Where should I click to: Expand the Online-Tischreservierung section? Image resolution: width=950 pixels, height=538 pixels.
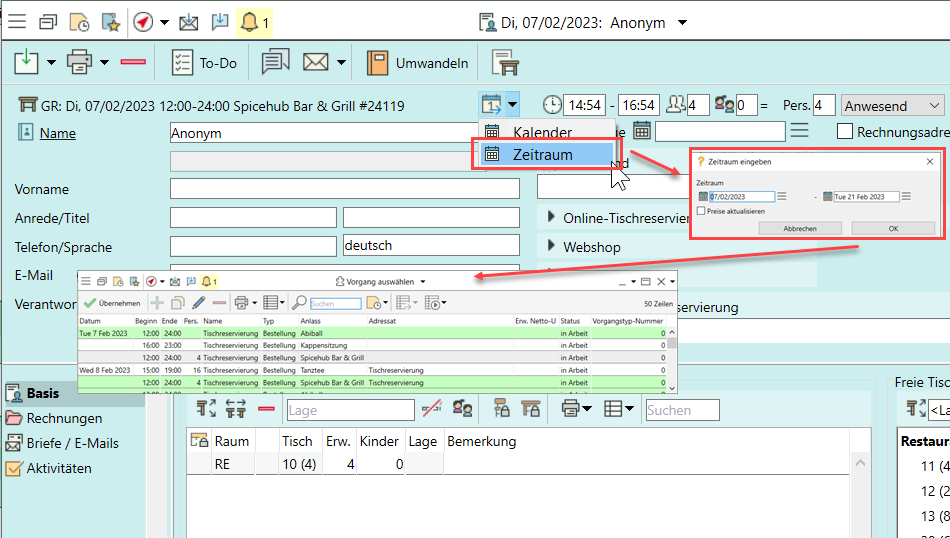553,218
